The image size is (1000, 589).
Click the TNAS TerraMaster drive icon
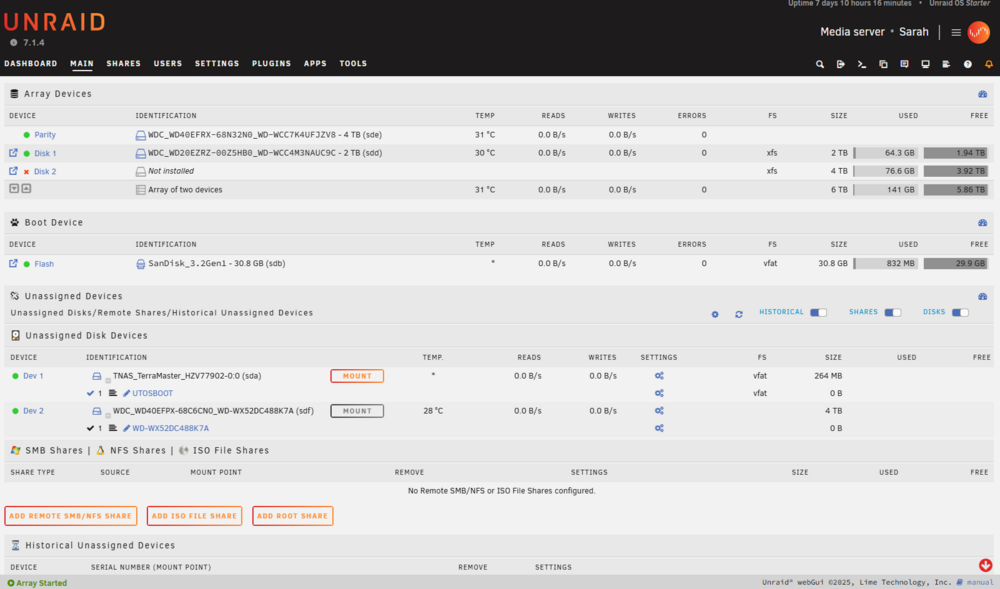pyautogui.click(x=96, y=376)
